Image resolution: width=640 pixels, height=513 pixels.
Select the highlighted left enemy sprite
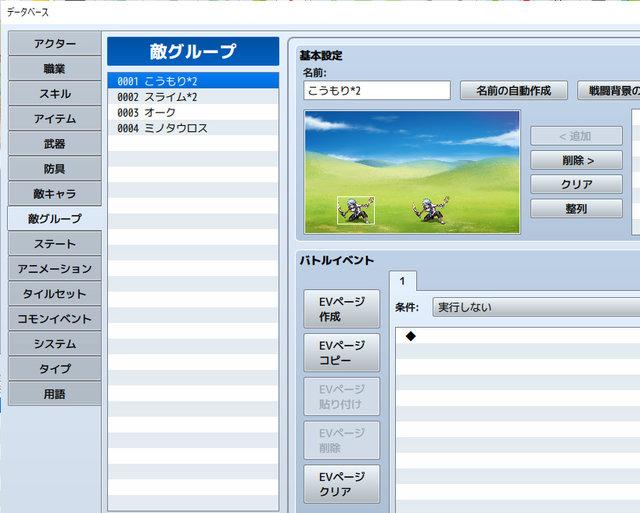(x=356, y=210)
